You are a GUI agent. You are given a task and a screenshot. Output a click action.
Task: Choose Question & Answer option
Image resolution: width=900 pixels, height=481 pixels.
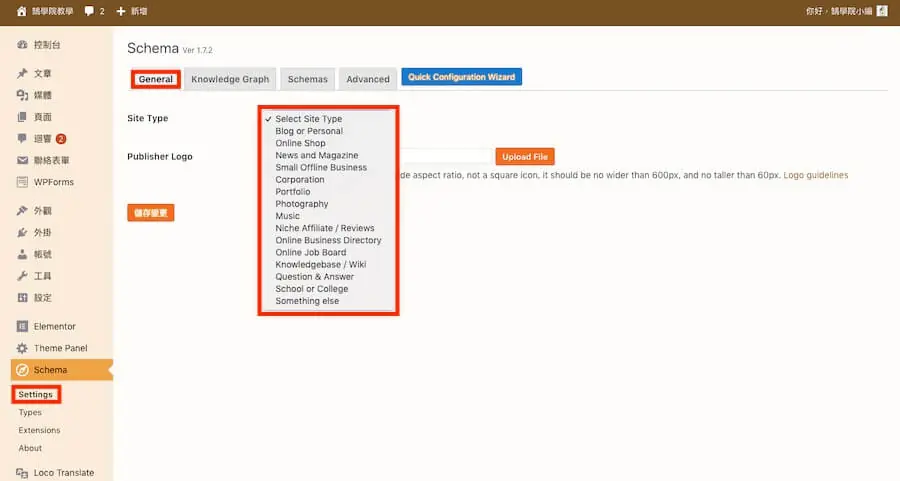[x=315, y=276]
